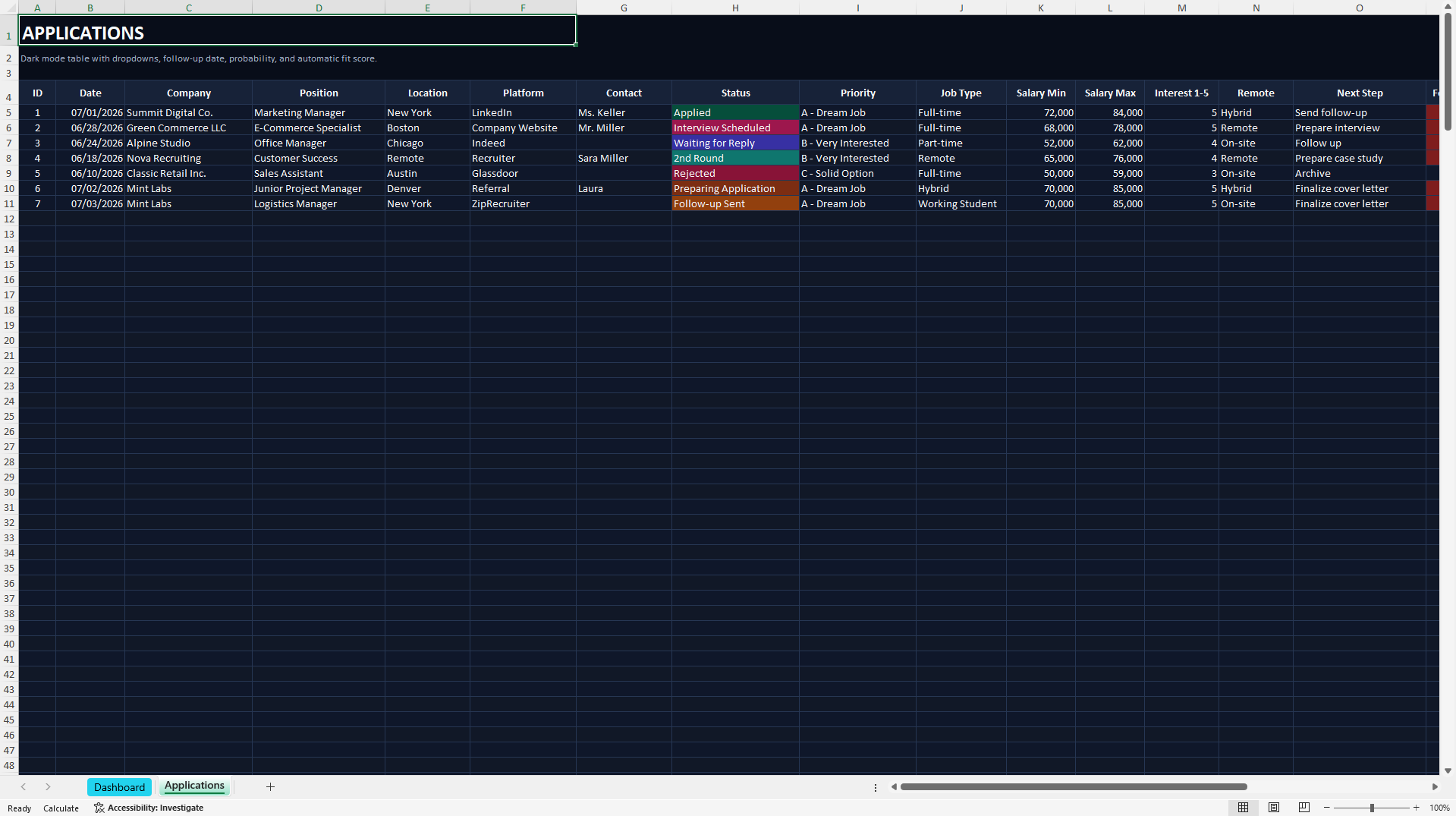Image resolution: width=1456 pixels, height=816 pixels.
Task: Click the Alpine Studio company cell
Action: coord(188,143)
